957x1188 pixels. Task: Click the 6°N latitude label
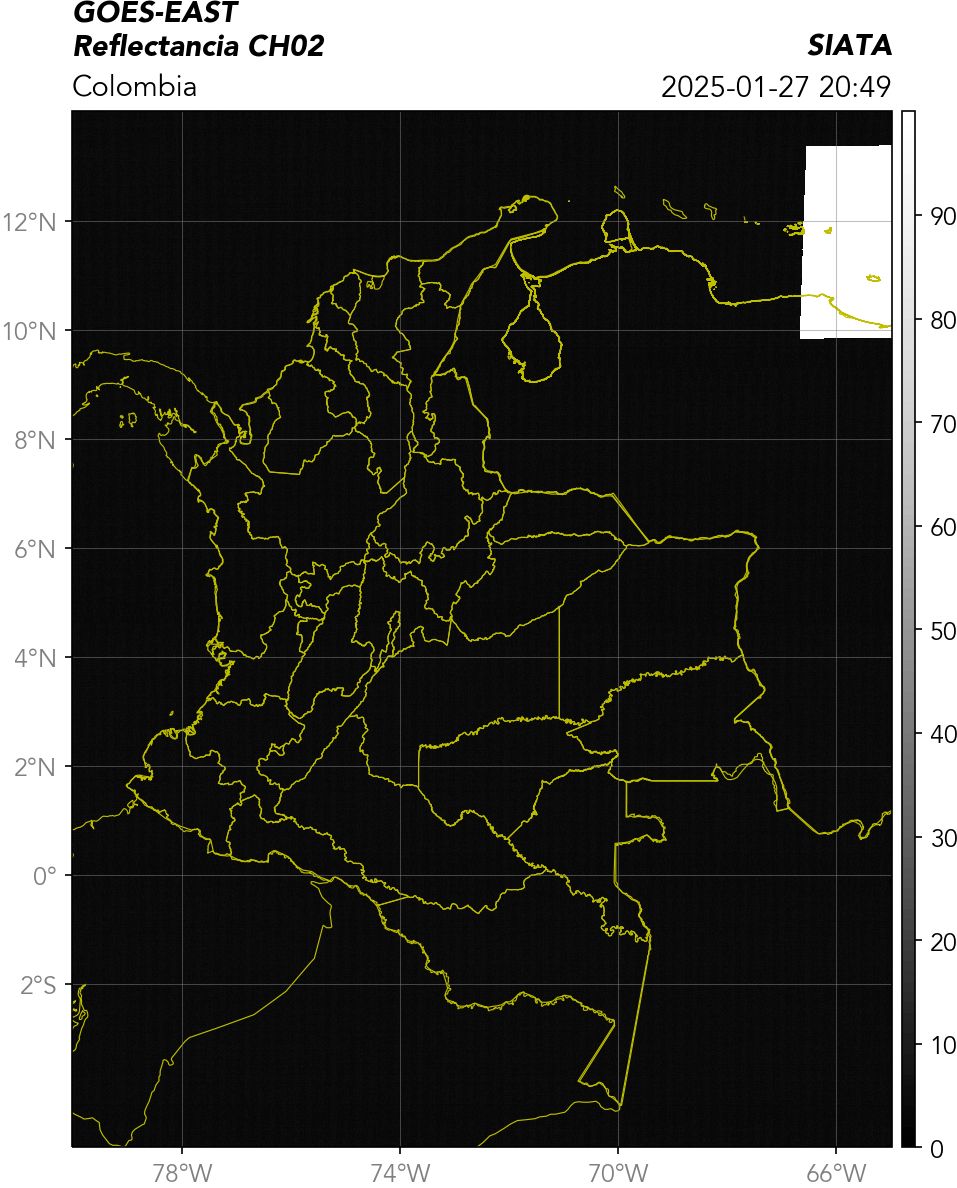(x=35, y=549)
